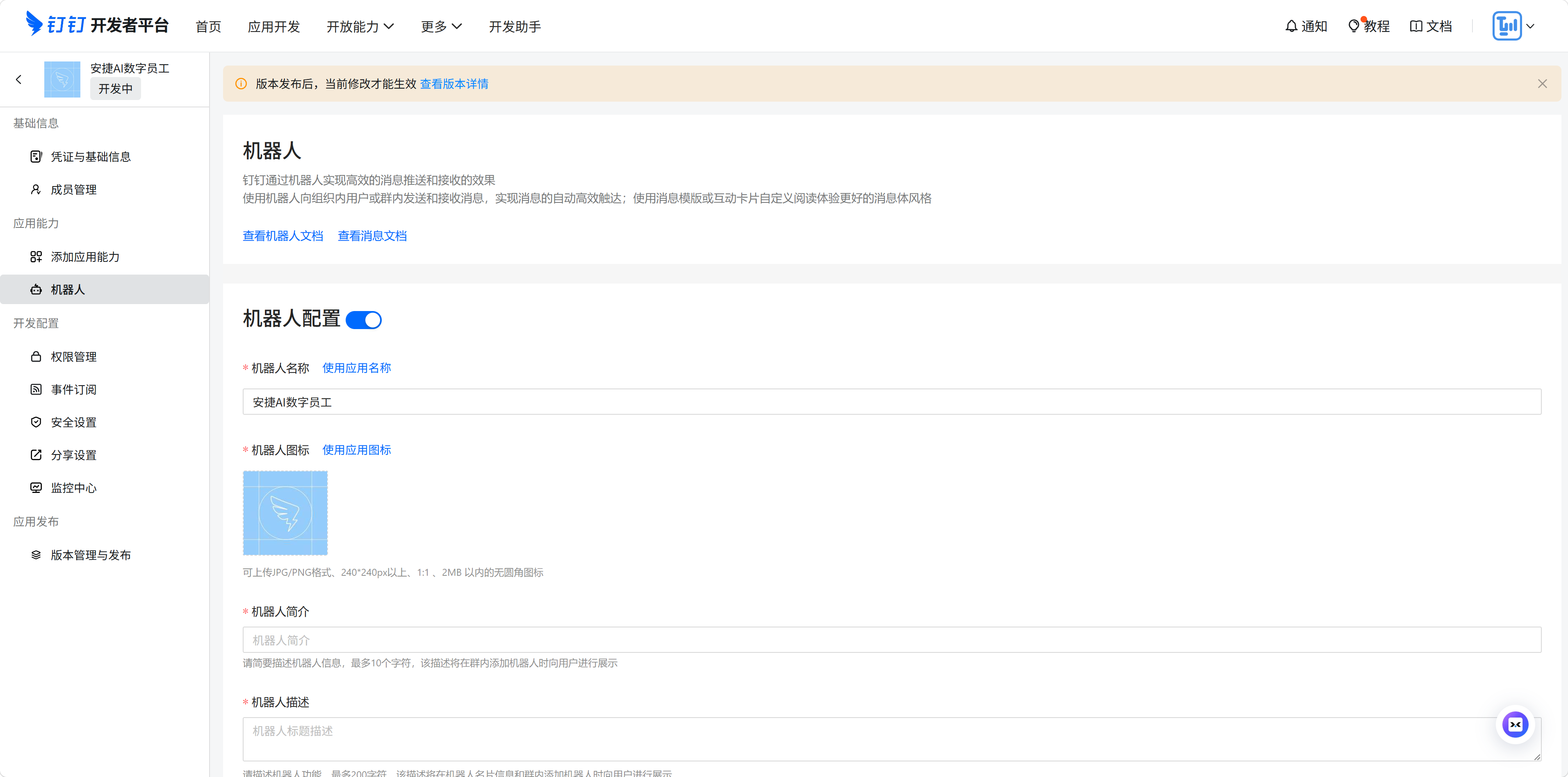Open the user avatar icon
The image size is (1568, 777).
point(1506,26)
